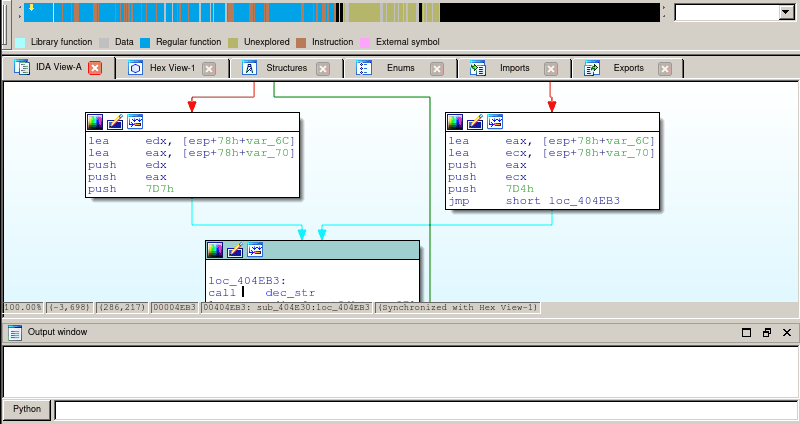Image resolution: width=800 pixels, height=424 pixels.
Task: Click var_70 in the lea ecx line
Action: [629, 153]
